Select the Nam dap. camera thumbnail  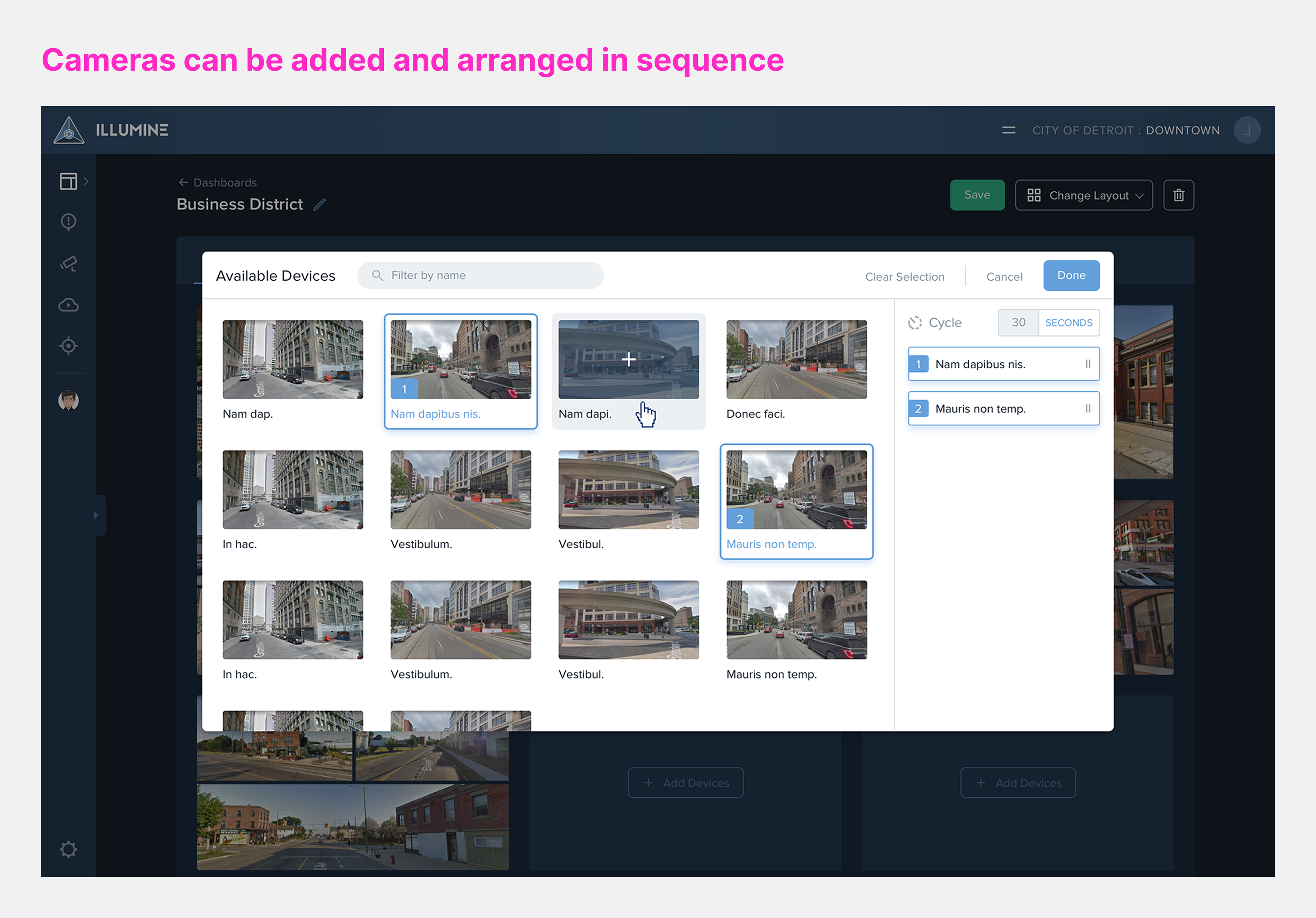292,359
